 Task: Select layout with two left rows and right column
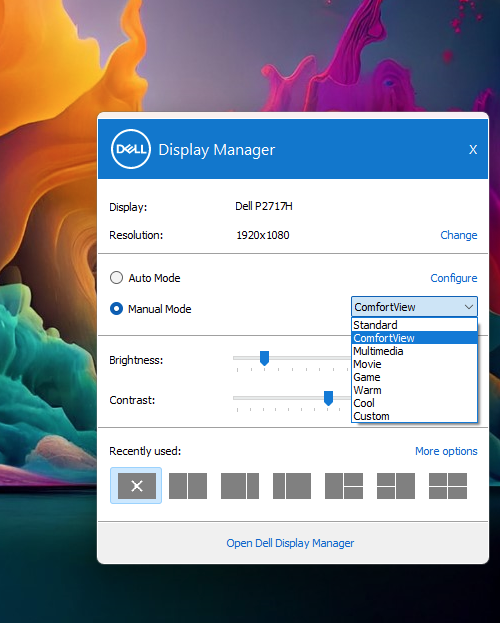[x=396, y=486]
